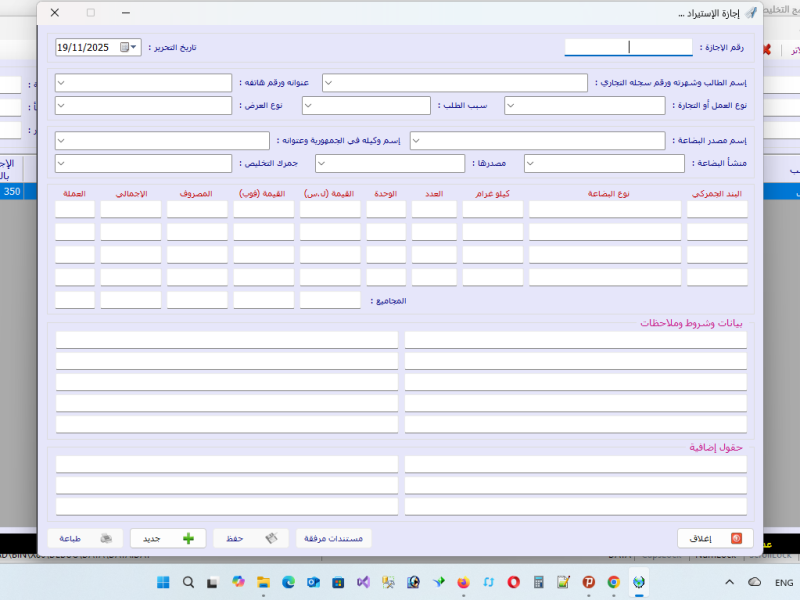Click the ENG language indicator
This screenshot has width=800, height=600.
coord(784,583)
